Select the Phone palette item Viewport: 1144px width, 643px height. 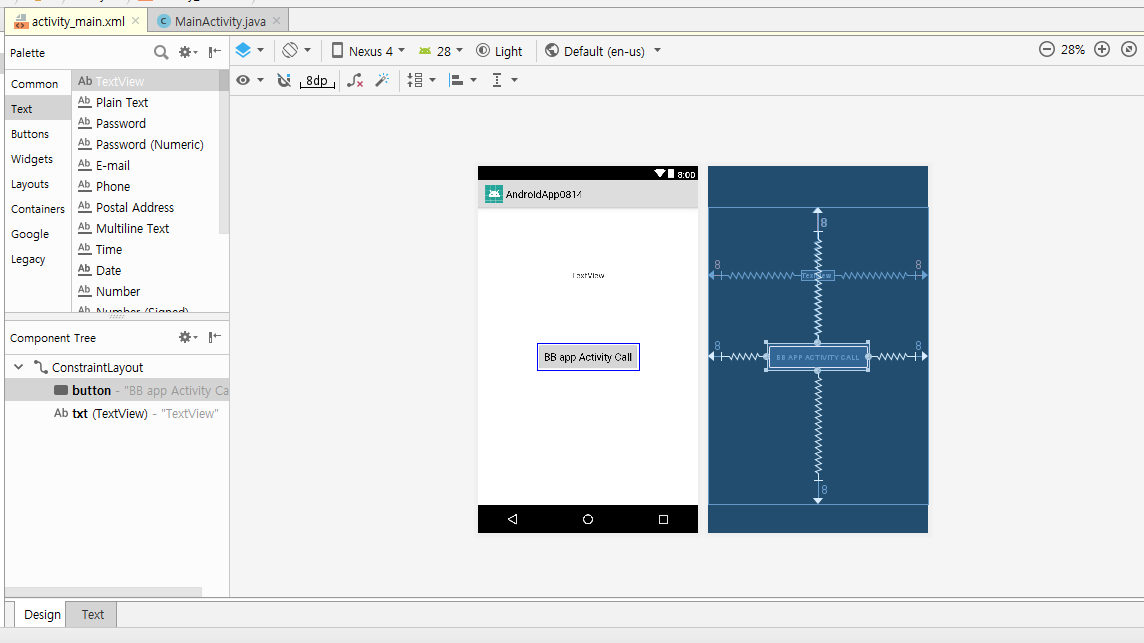coord(146,186)
